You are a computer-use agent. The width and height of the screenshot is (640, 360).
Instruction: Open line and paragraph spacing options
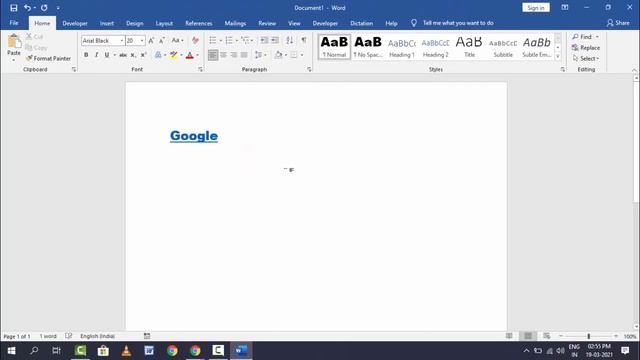point(260,55)
